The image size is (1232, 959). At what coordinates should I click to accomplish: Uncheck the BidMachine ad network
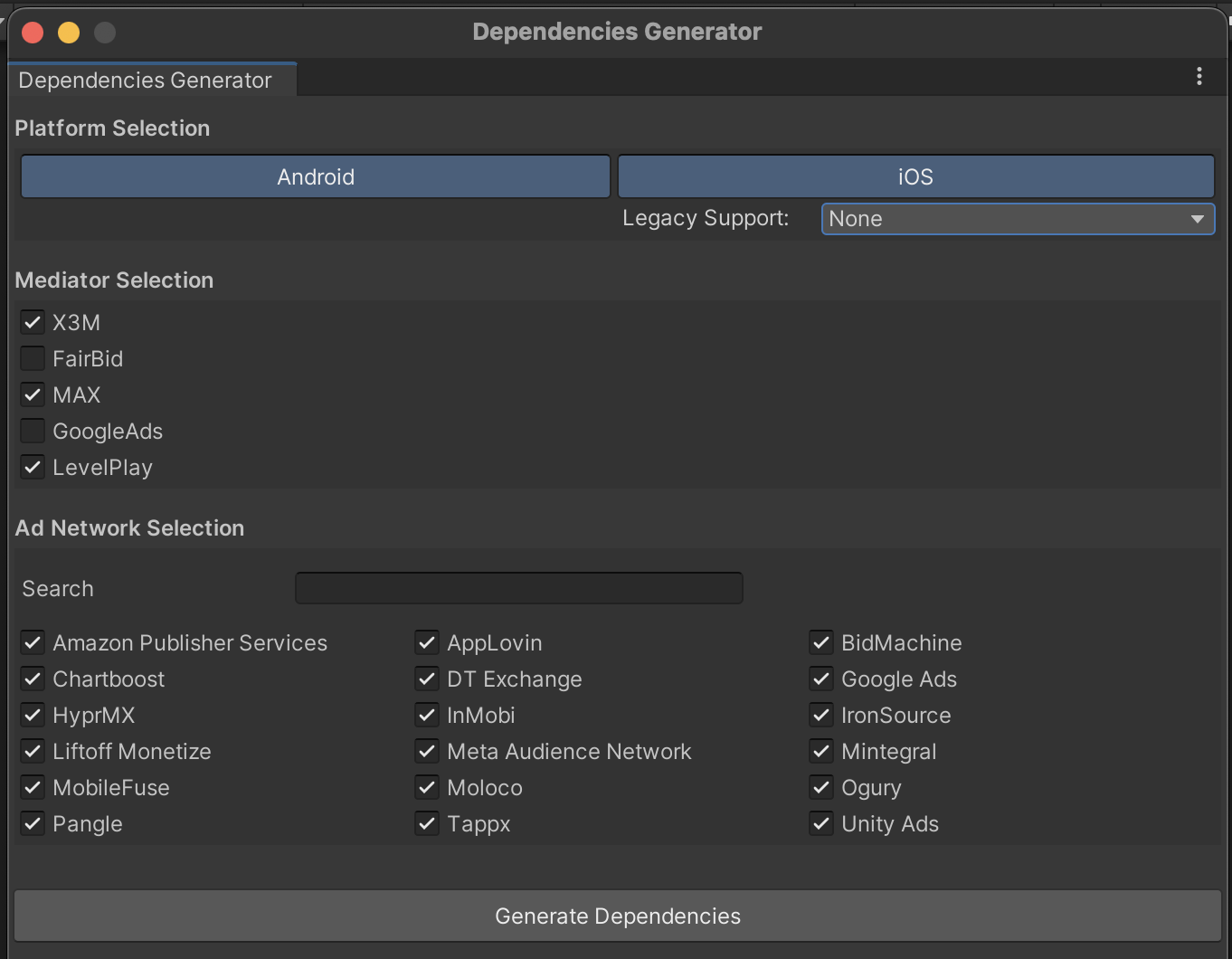[x=821, y=642]
